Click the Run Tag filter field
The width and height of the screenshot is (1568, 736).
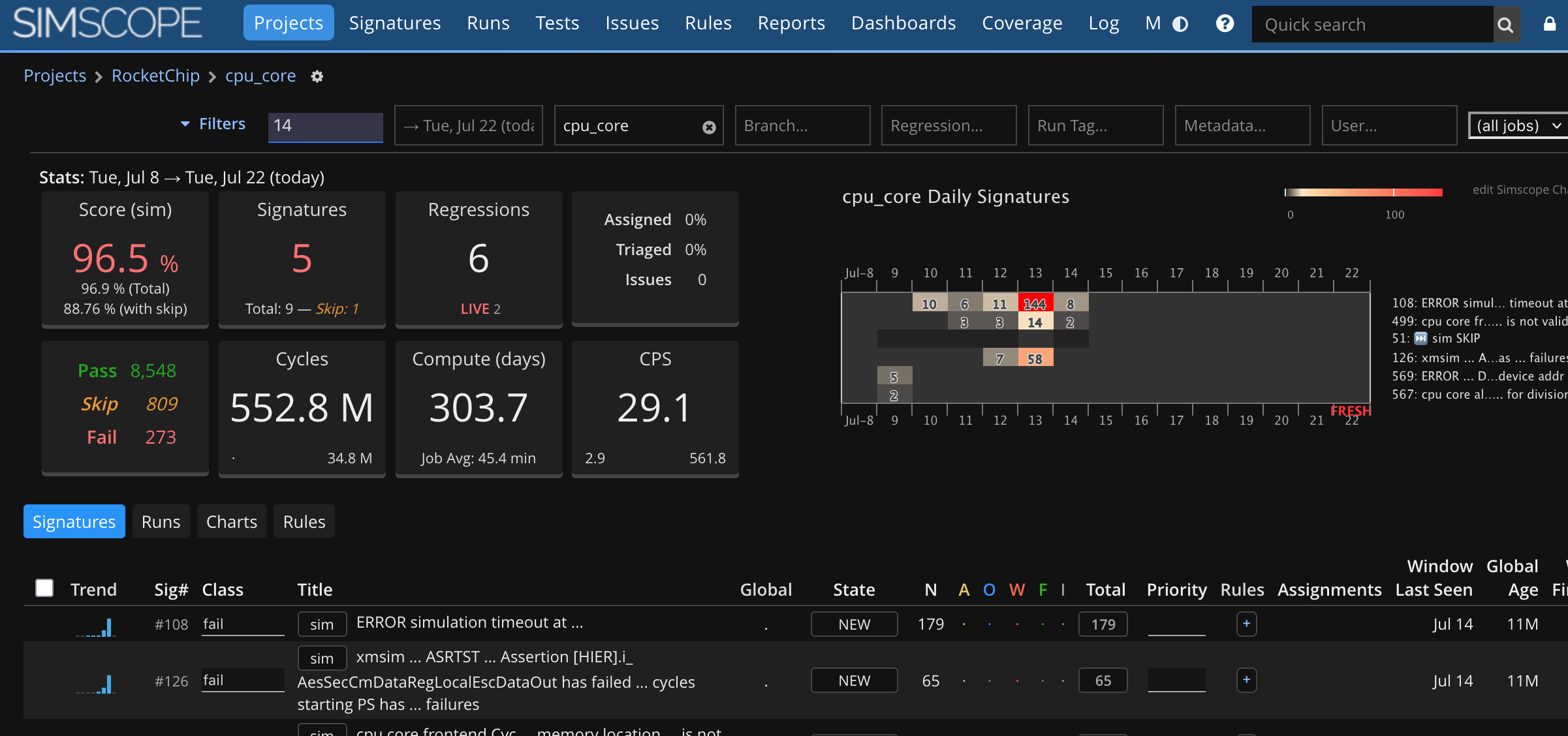1095,125
